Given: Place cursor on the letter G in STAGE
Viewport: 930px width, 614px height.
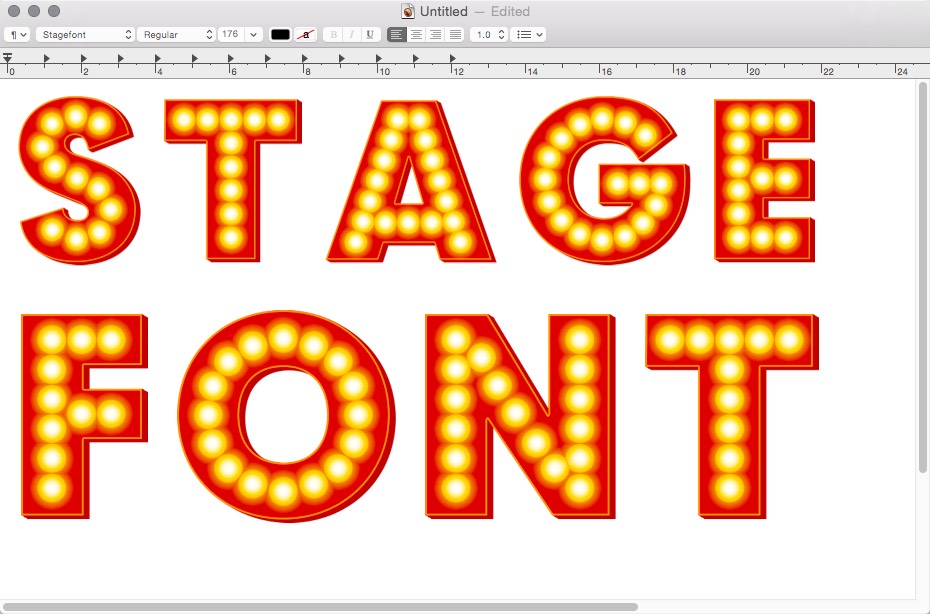Looking at the screenshot, I should [605, 180].
